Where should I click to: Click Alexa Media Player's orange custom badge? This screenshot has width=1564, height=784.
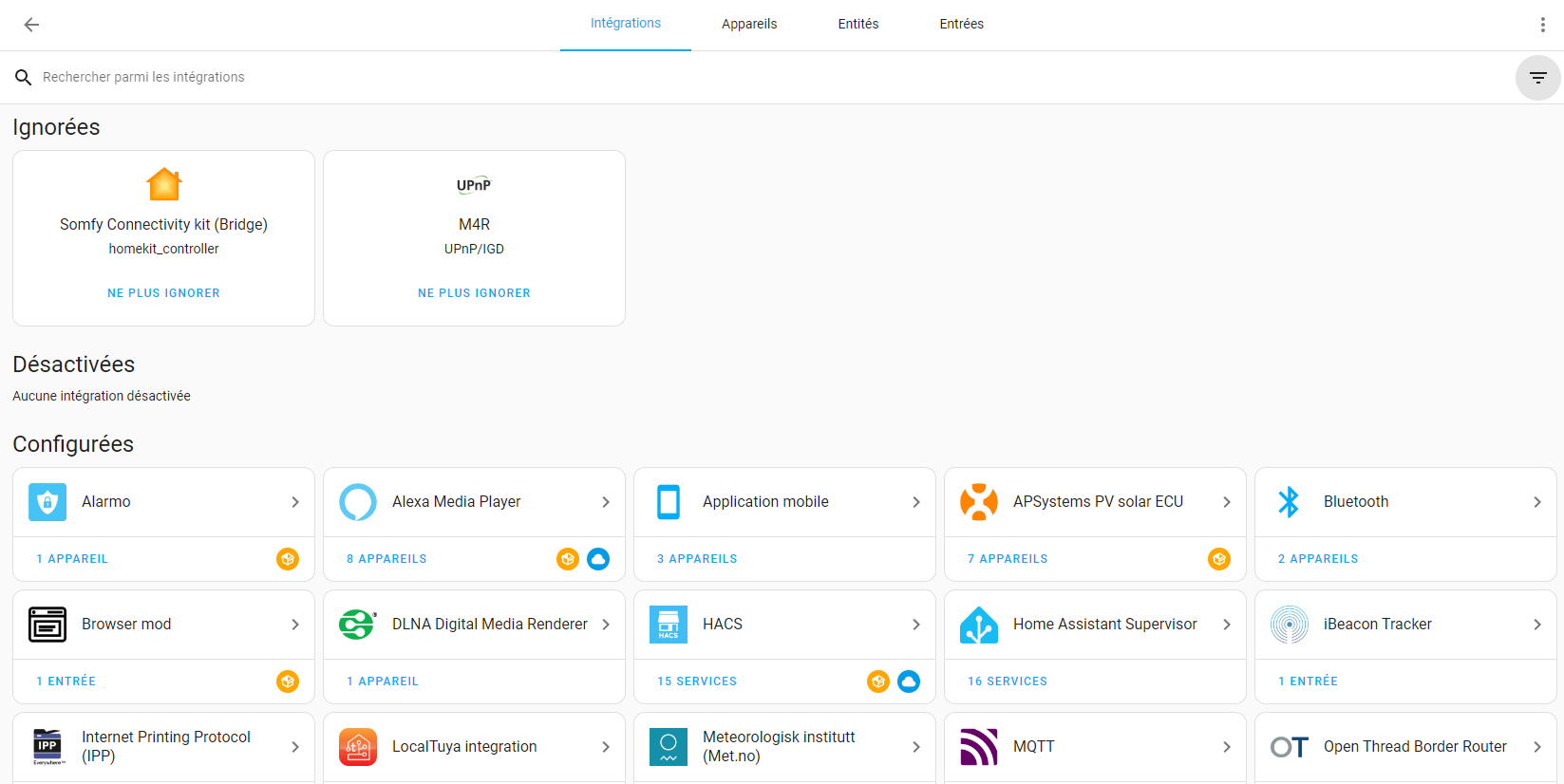tap(568, 559)
